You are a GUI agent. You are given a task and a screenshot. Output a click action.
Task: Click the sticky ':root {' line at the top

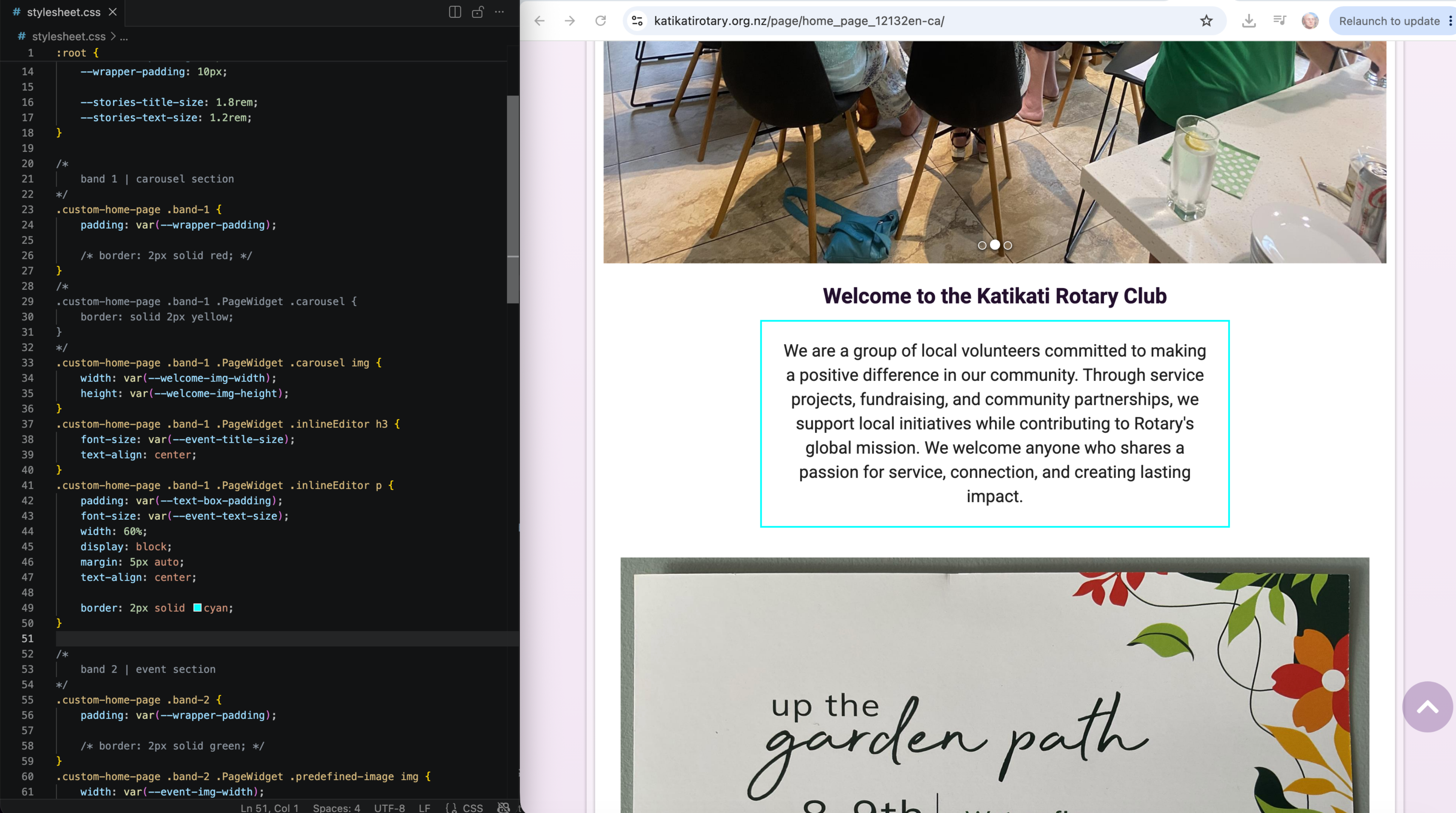point(77,53)
